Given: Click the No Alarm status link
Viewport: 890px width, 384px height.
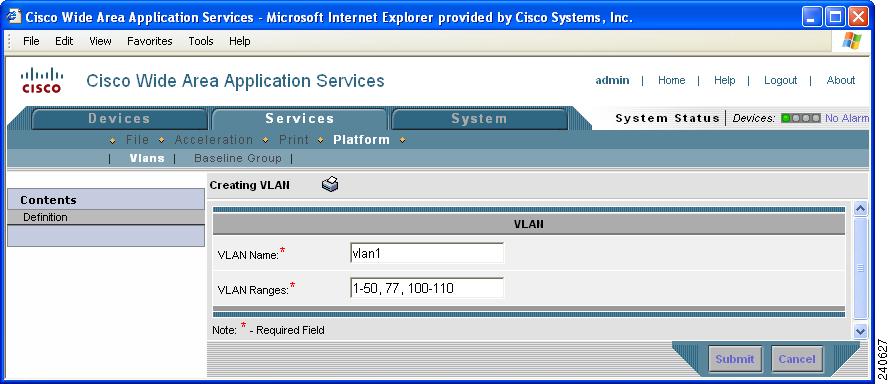Looking at the screenshot, I should (846, 118).
